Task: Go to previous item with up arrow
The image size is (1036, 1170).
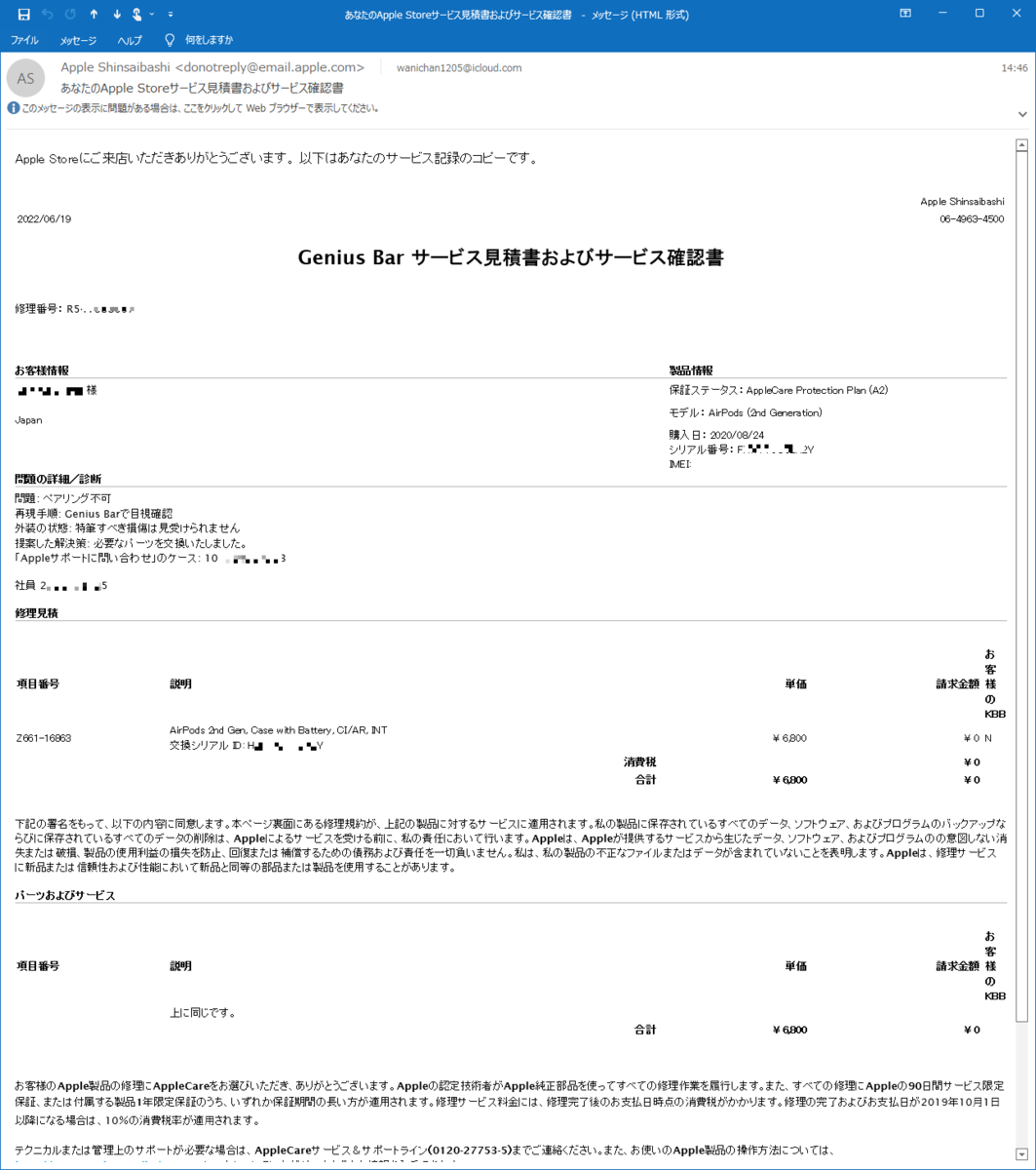Action: [94, 15]
